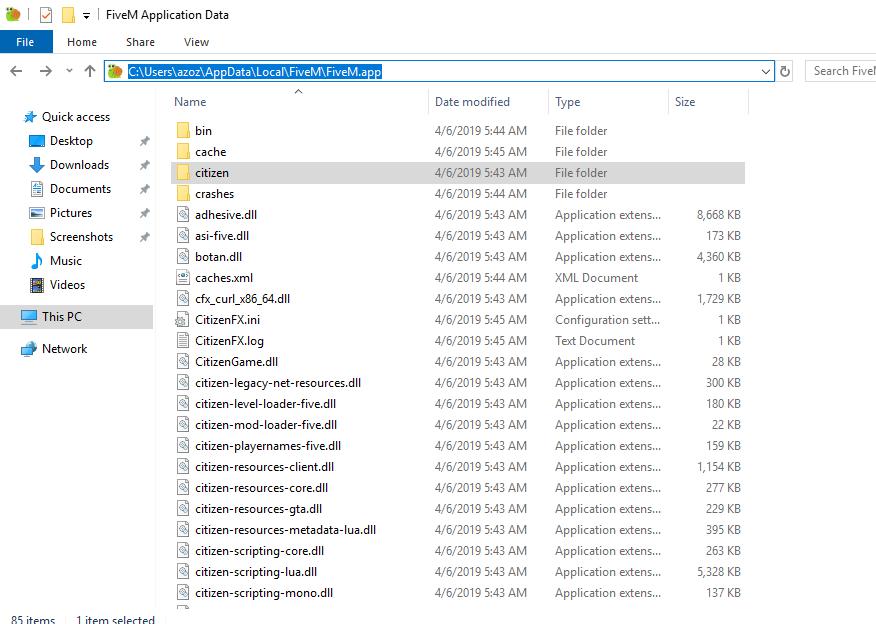The height and width of the screenshot is (624, 876).
Task: Select the CitizenFX.log text file icon
Action: click(x=183, y=341)
